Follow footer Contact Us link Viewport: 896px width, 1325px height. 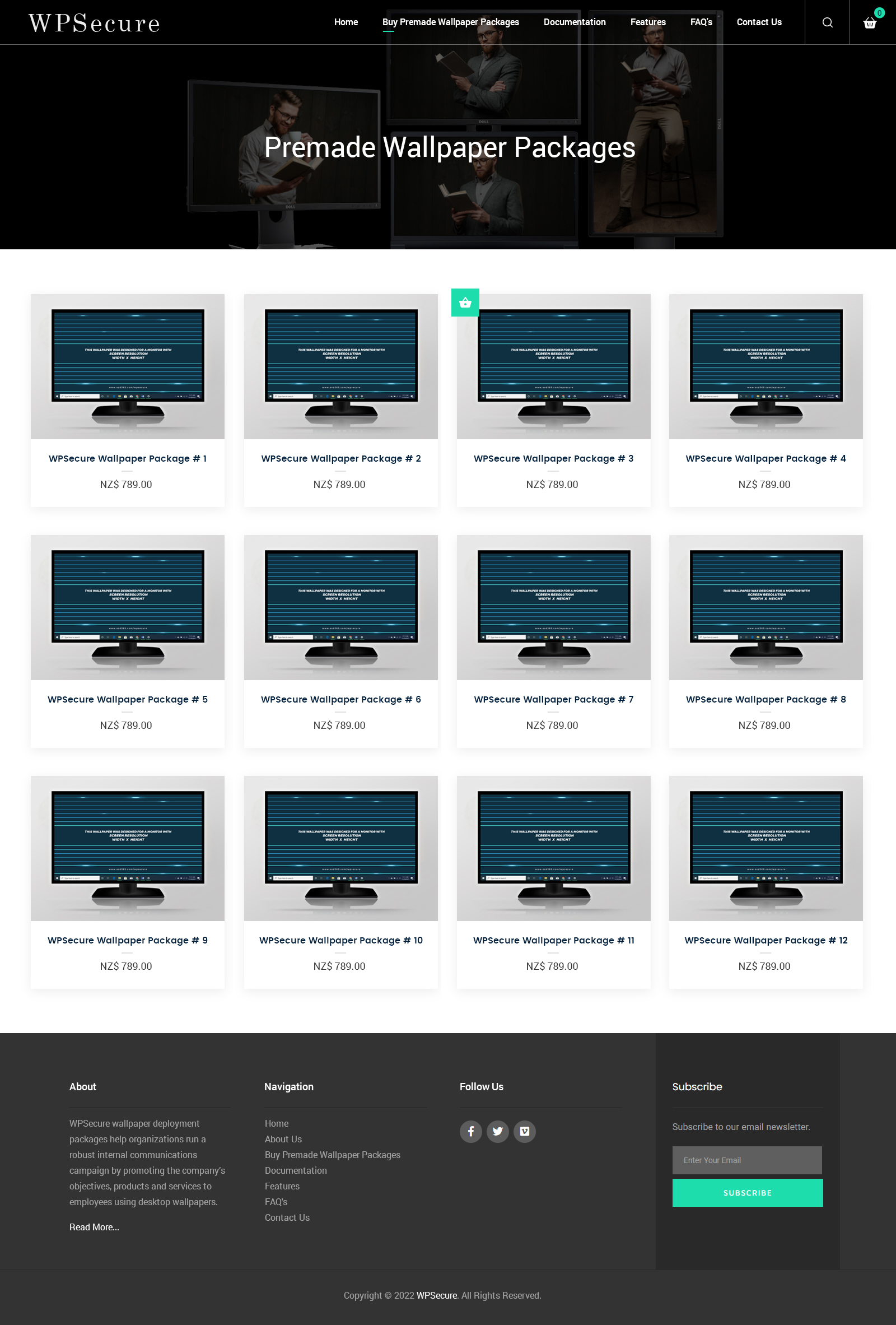point(287,1217)
